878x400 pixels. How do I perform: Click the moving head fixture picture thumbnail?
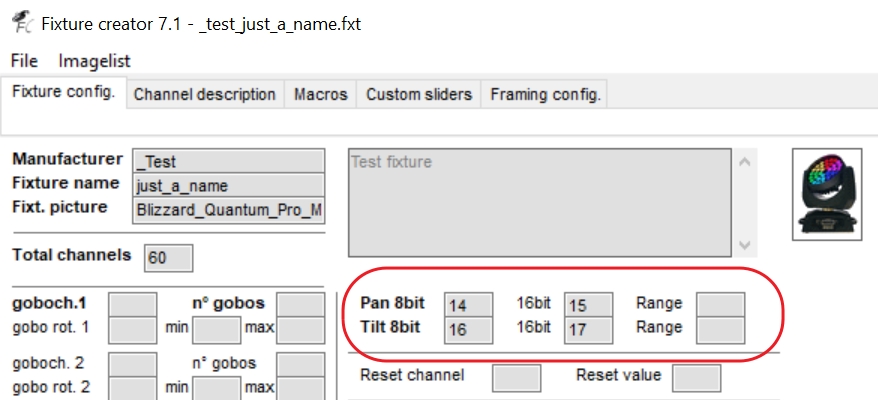[827, 194]
